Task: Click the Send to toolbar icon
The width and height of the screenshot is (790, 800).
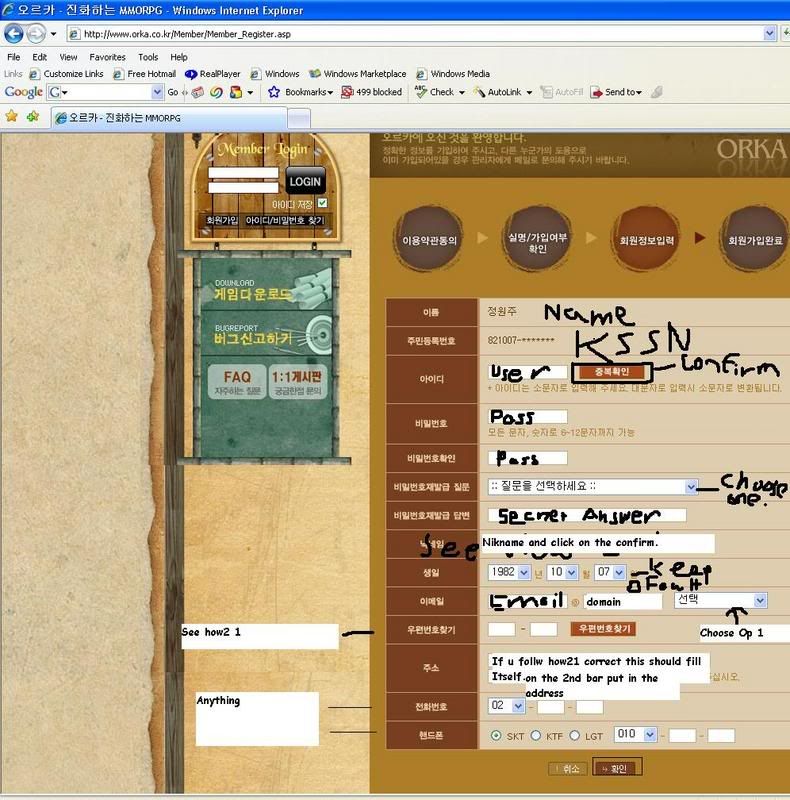Action: 597,92
